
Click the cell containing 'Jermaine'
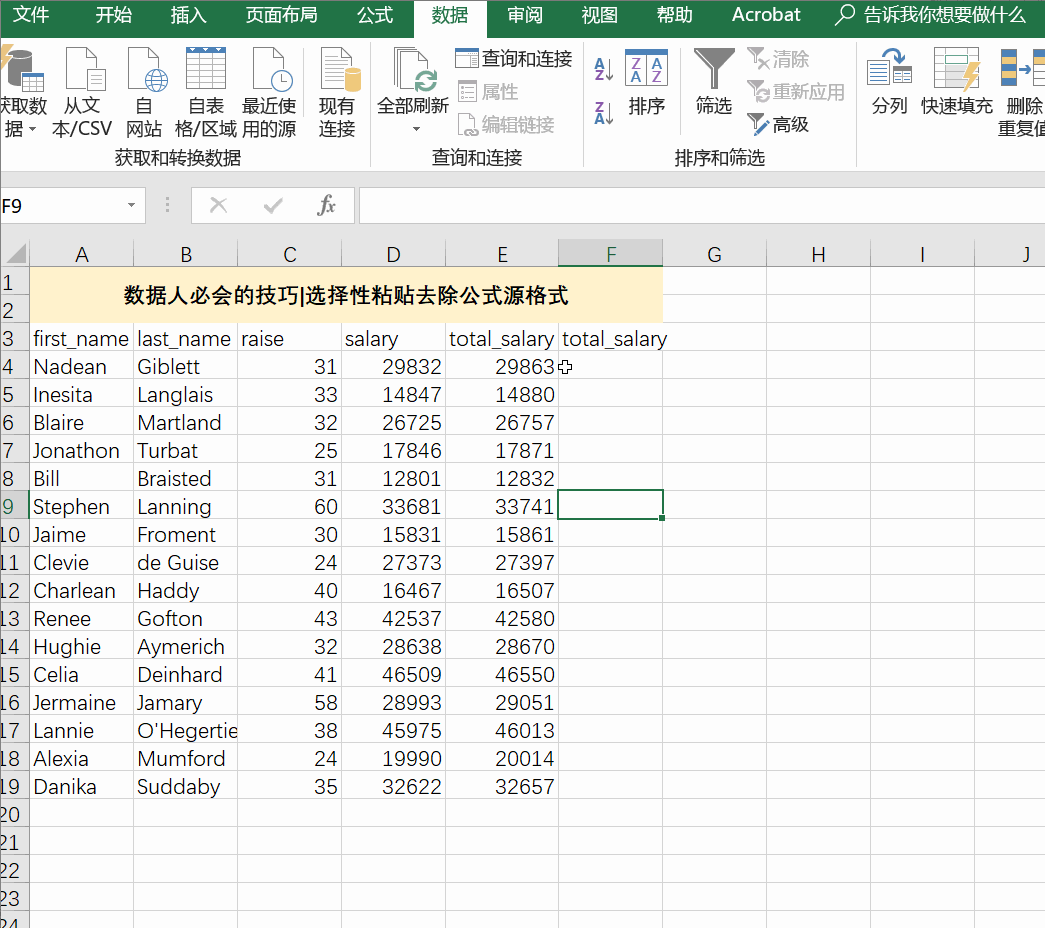click(81, 702)
